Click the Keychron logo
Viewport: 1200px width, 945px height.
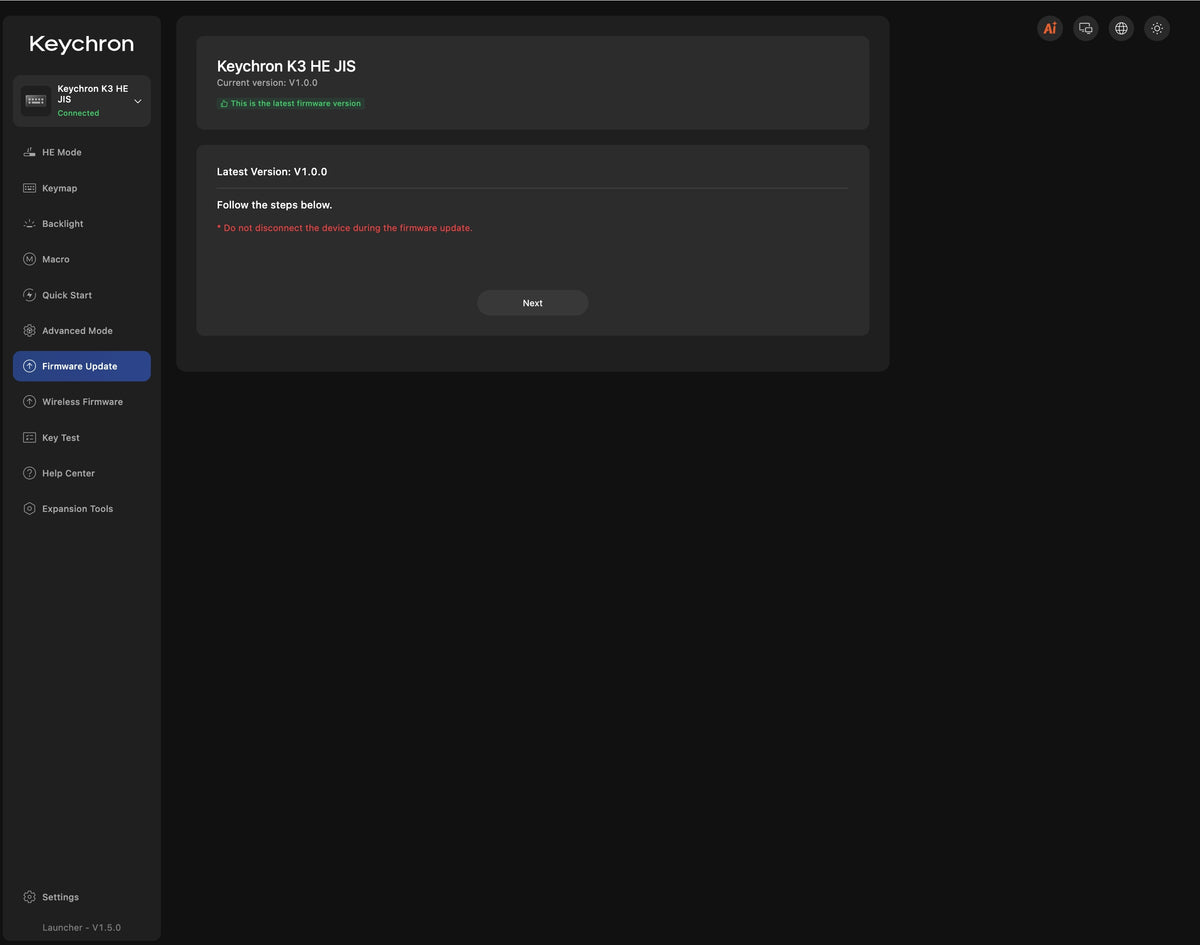tap(81, 44)
